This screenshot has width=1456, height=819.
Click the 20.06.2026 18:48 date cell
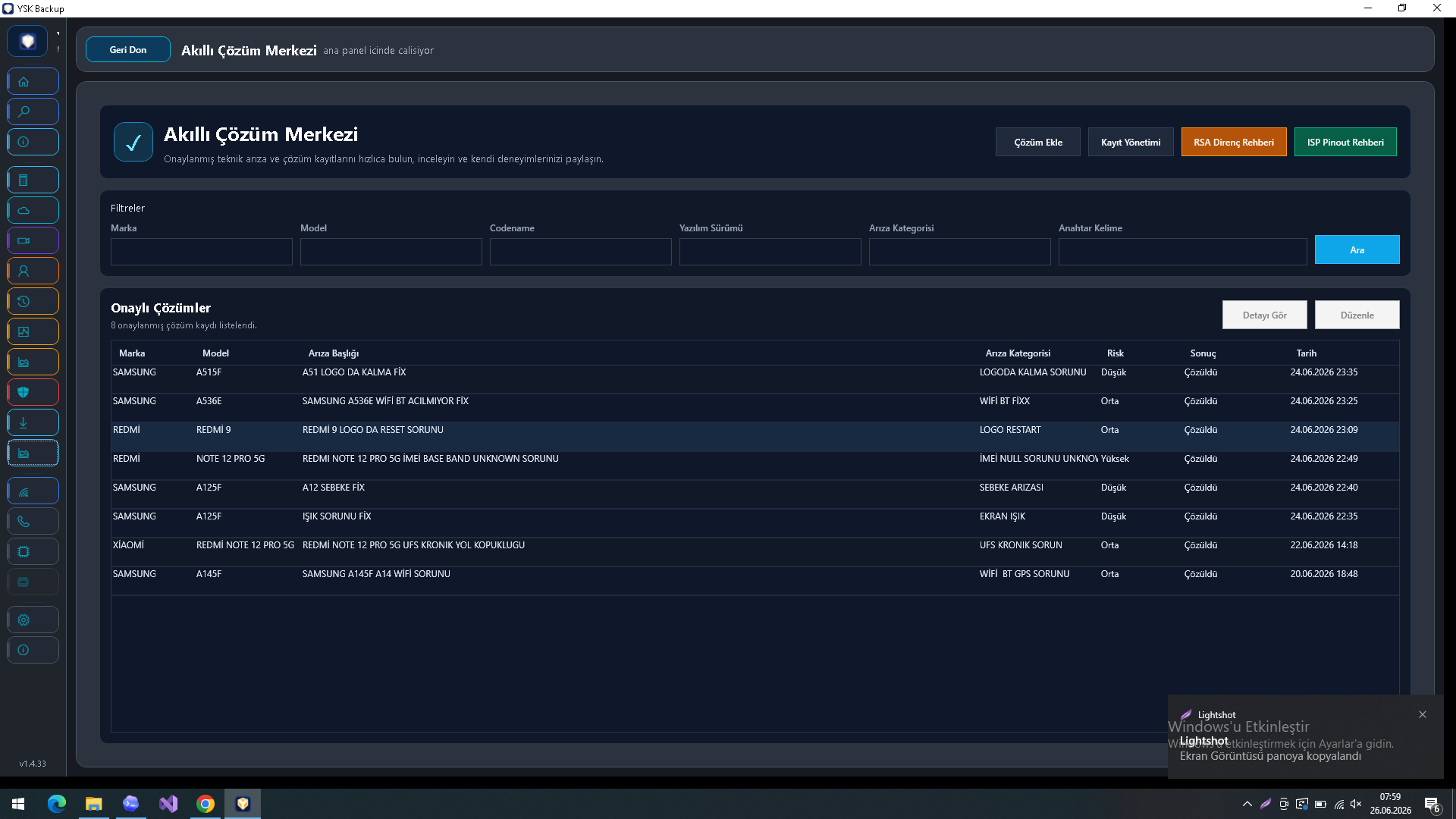point(1324,574)
